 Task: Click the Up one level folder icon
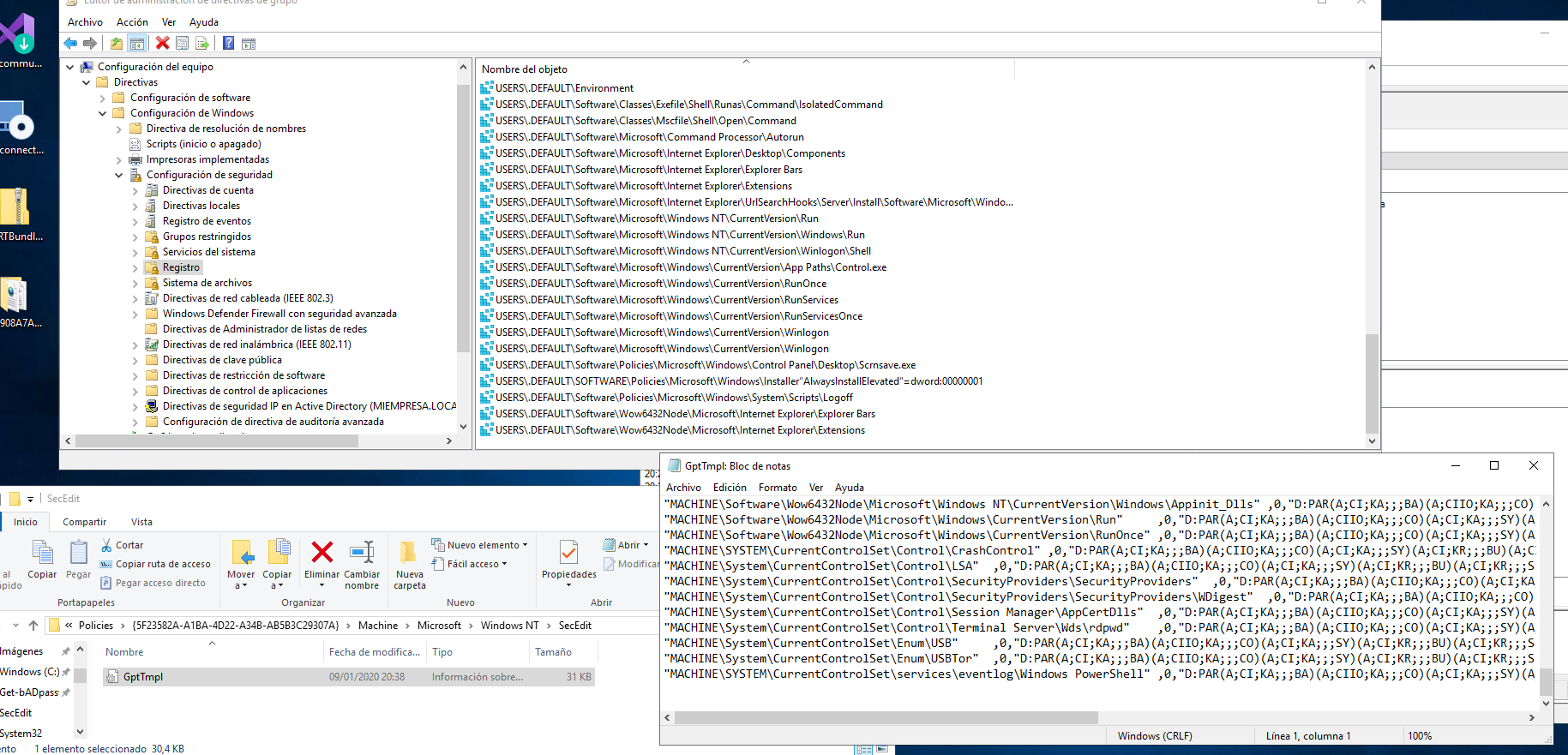coord(117,43)
